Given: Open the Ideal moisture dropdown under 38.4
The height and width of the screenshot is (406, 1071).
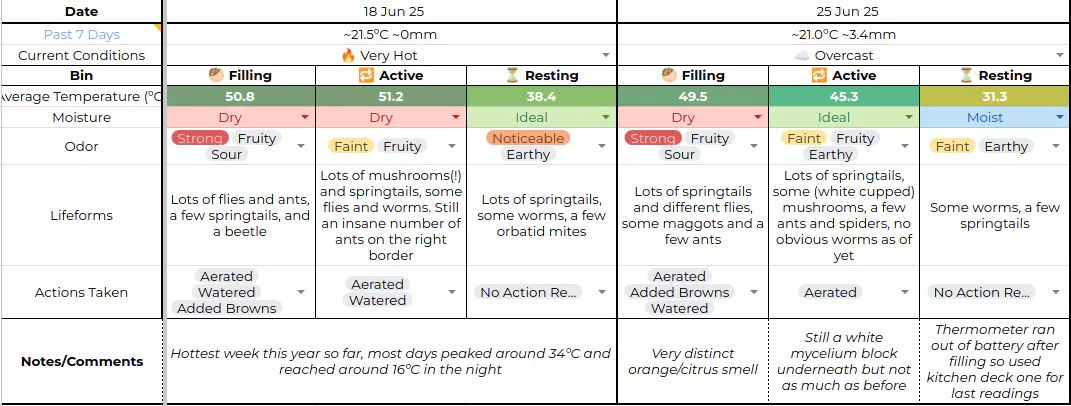Looking at the screenshot, I should click(607, 118).
